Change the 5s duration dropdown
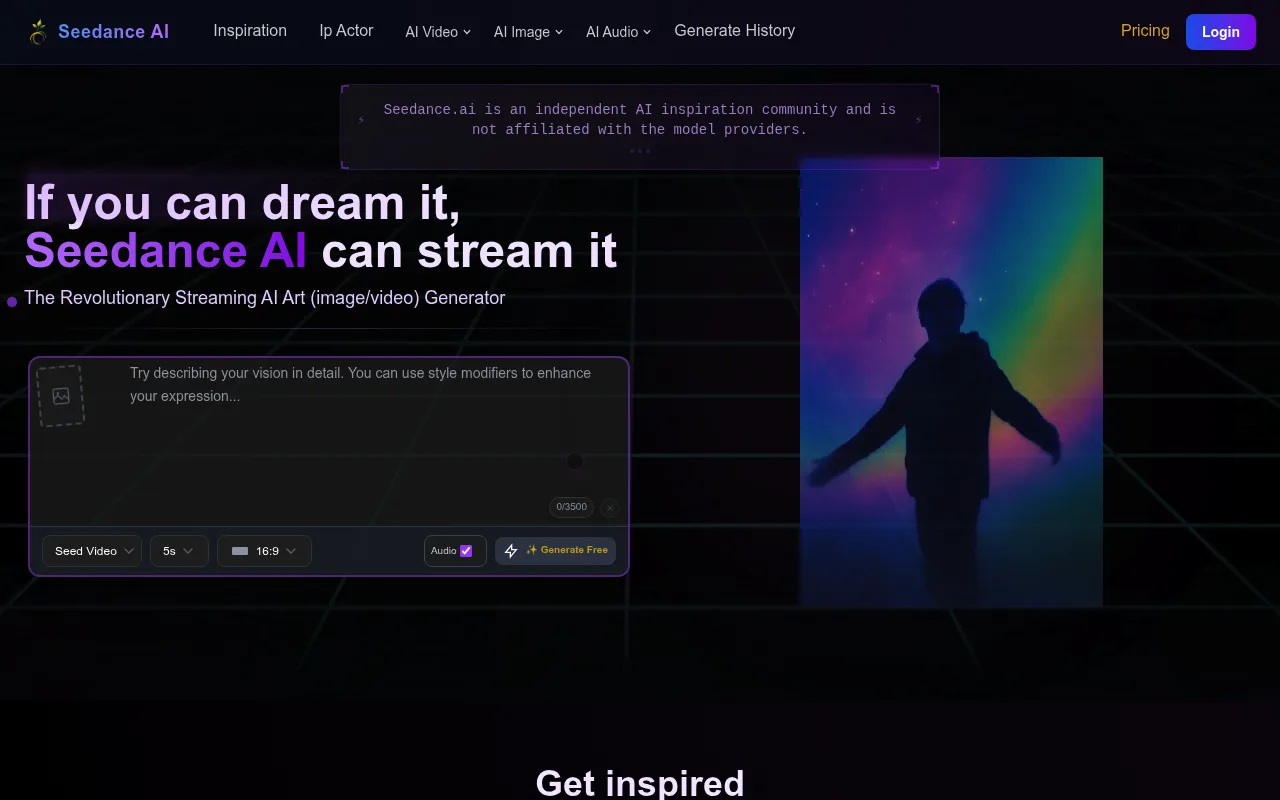This screenshot has height=800, width=1280. click(x=179, y=551)
